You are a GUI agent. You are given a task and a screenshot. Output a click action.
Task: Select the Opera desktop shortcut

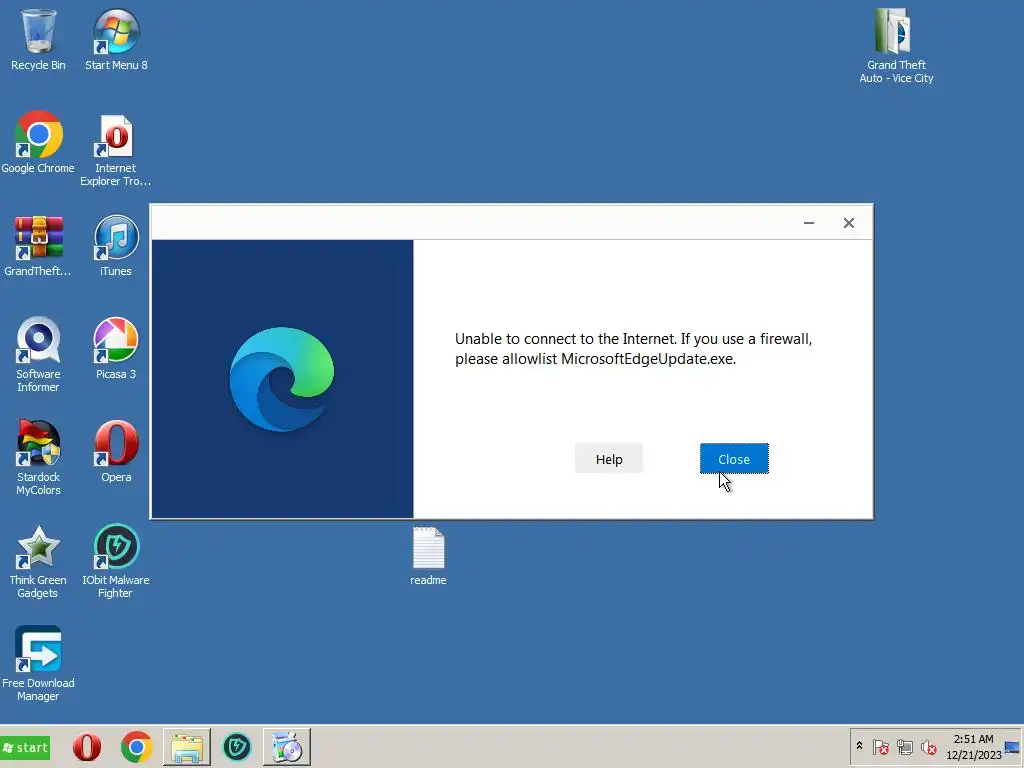tap(116, 452)
